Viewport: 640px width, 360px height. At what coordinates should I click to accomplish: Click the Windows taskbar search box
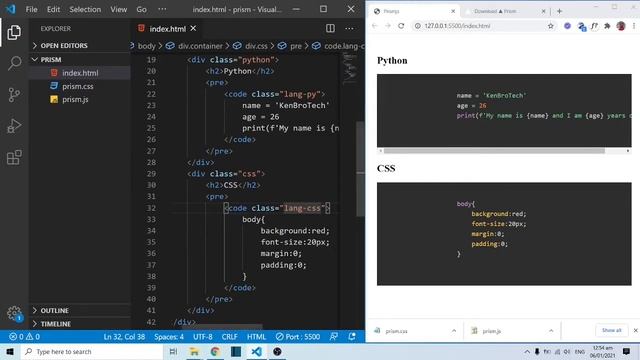tap(91, 351)
